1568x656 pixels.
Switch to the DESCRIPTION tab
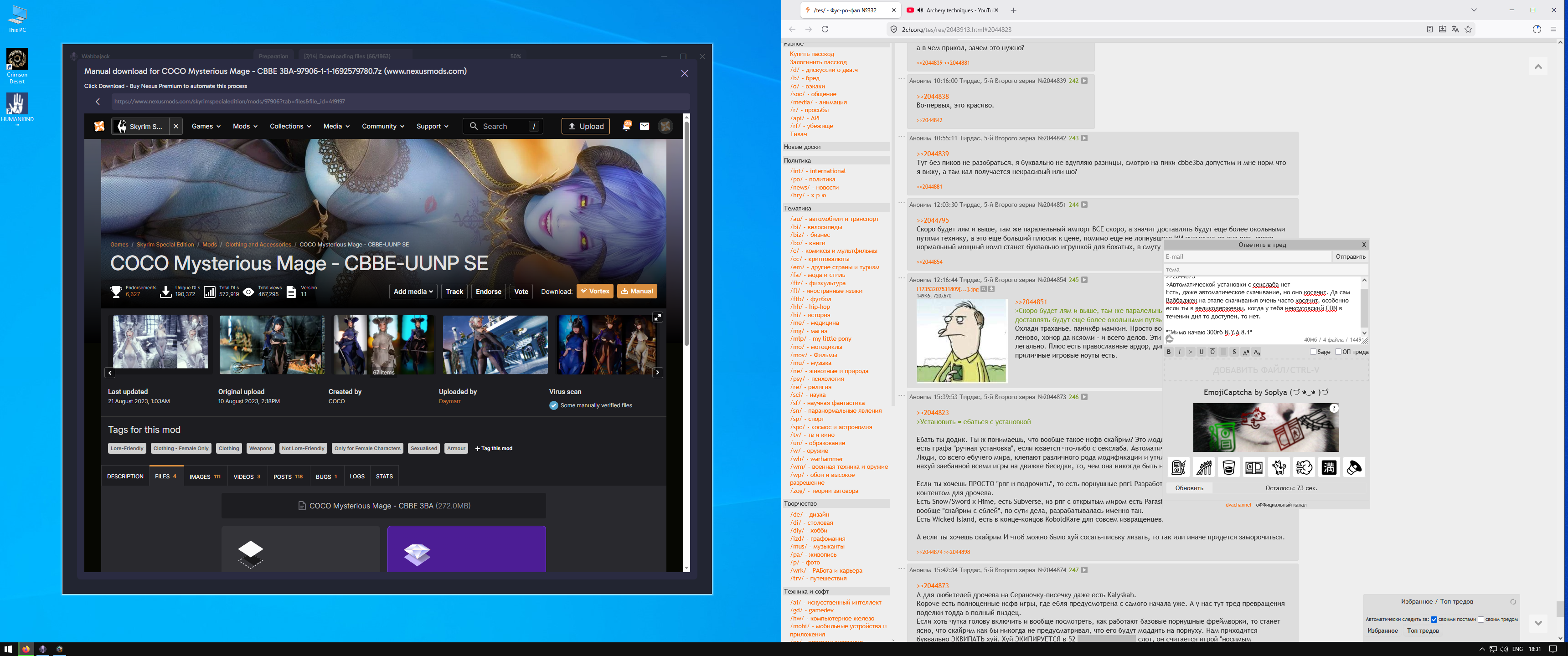[125, 477]
